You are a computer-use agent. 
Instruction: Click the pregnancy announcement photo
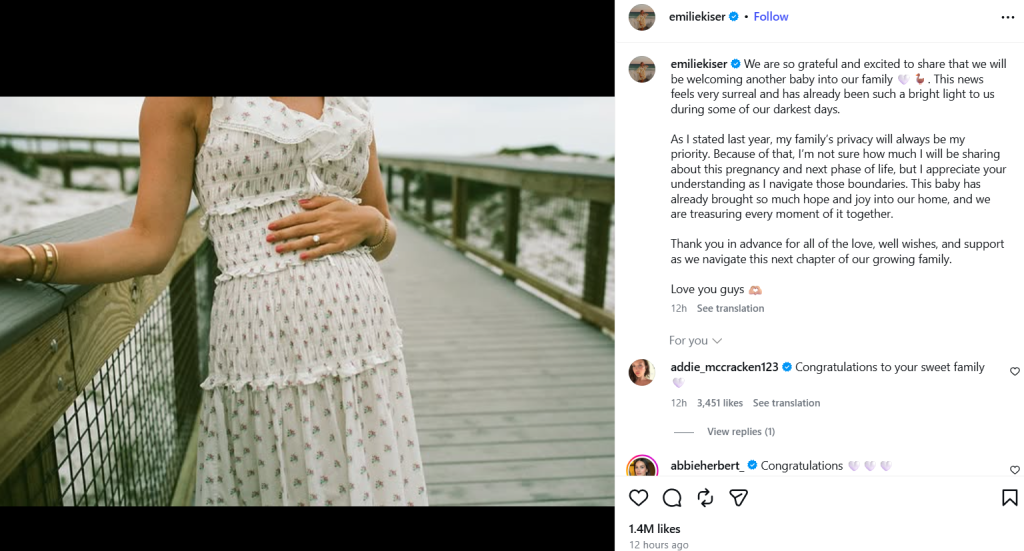[x=307, y=301]
